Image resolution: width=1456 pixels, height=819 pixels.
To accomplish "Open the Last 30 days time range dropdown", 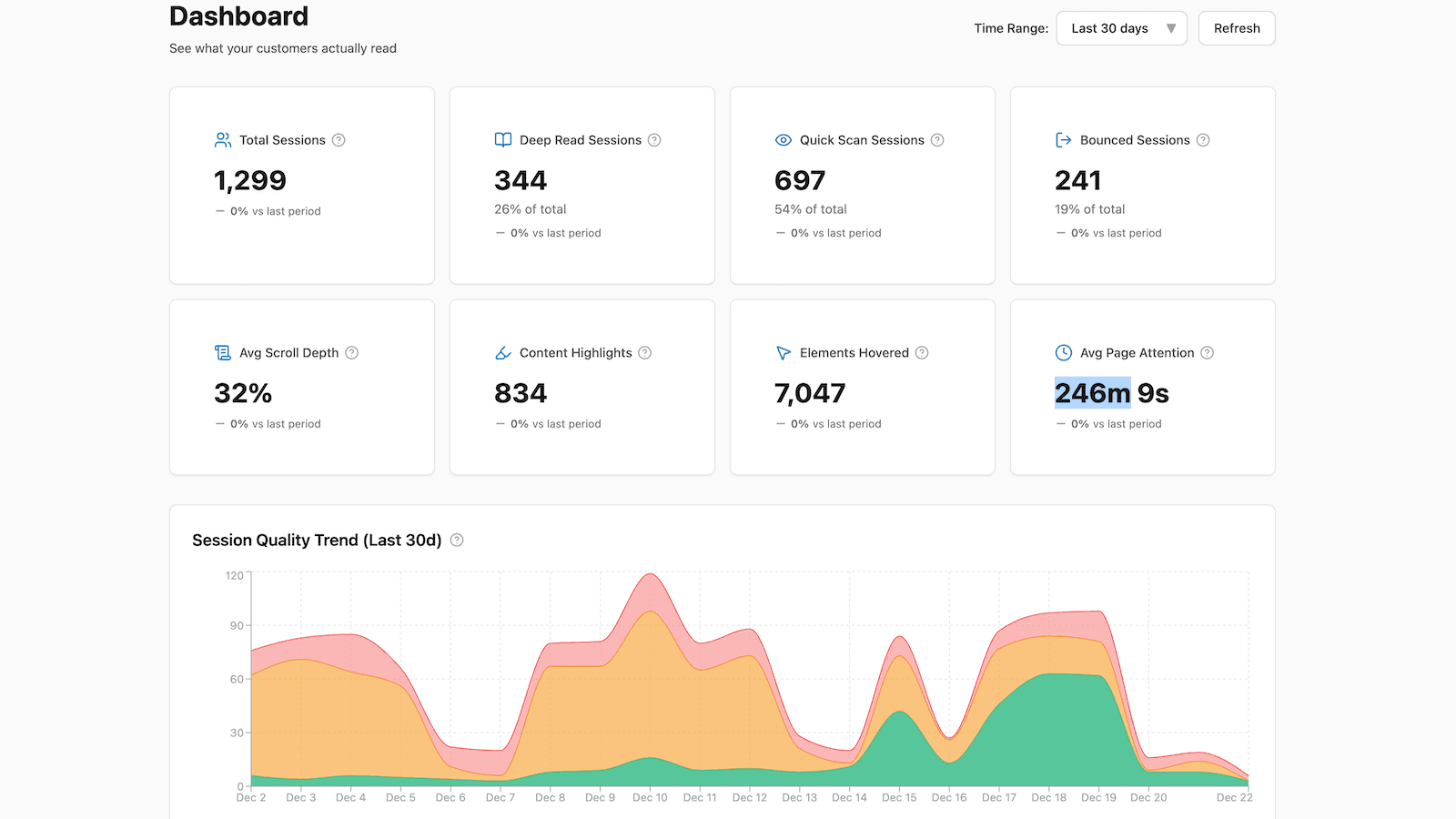I will click(x=1121, y=28).
